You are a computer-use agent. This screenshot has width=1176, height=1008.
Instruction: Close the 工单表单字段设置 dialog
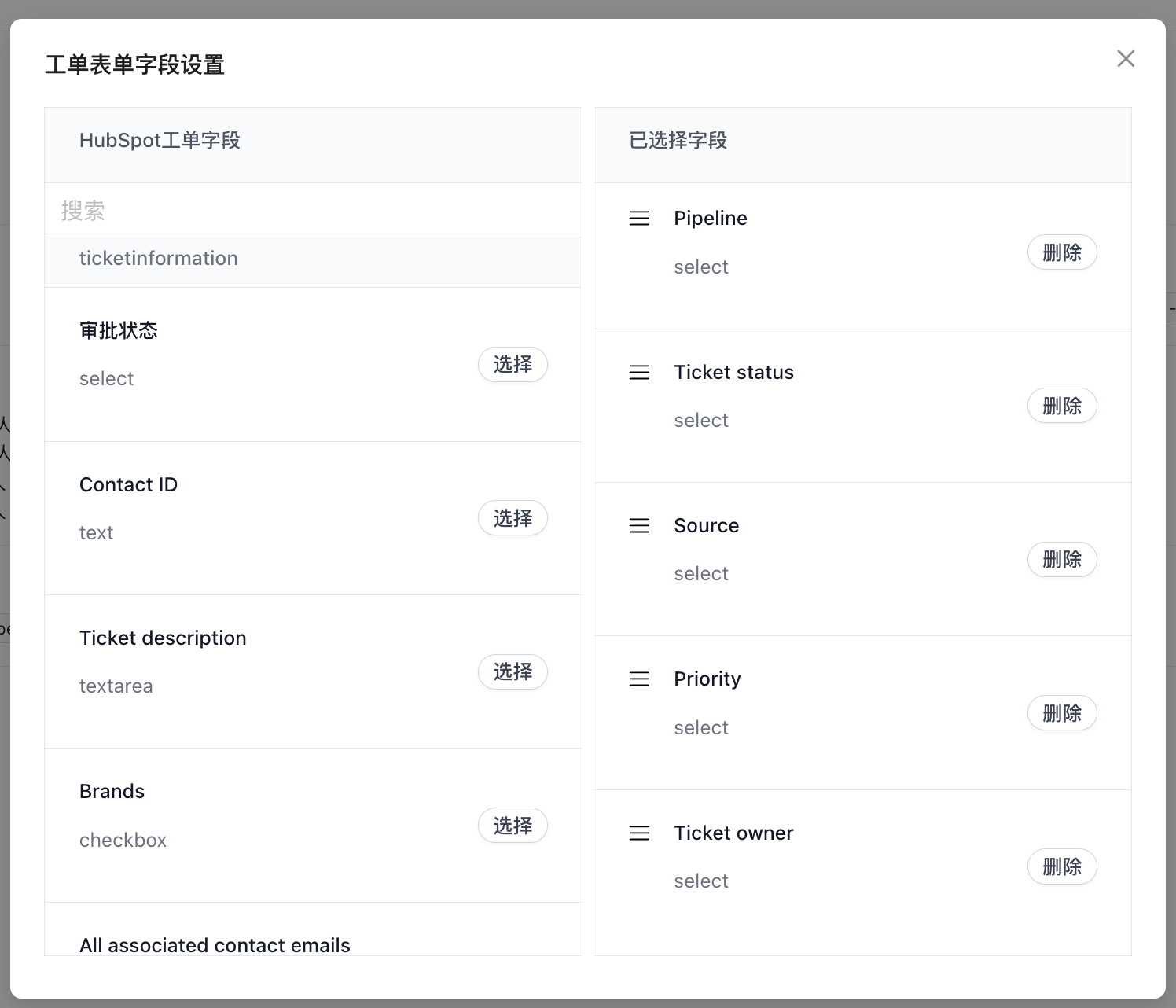point(1126,58)
